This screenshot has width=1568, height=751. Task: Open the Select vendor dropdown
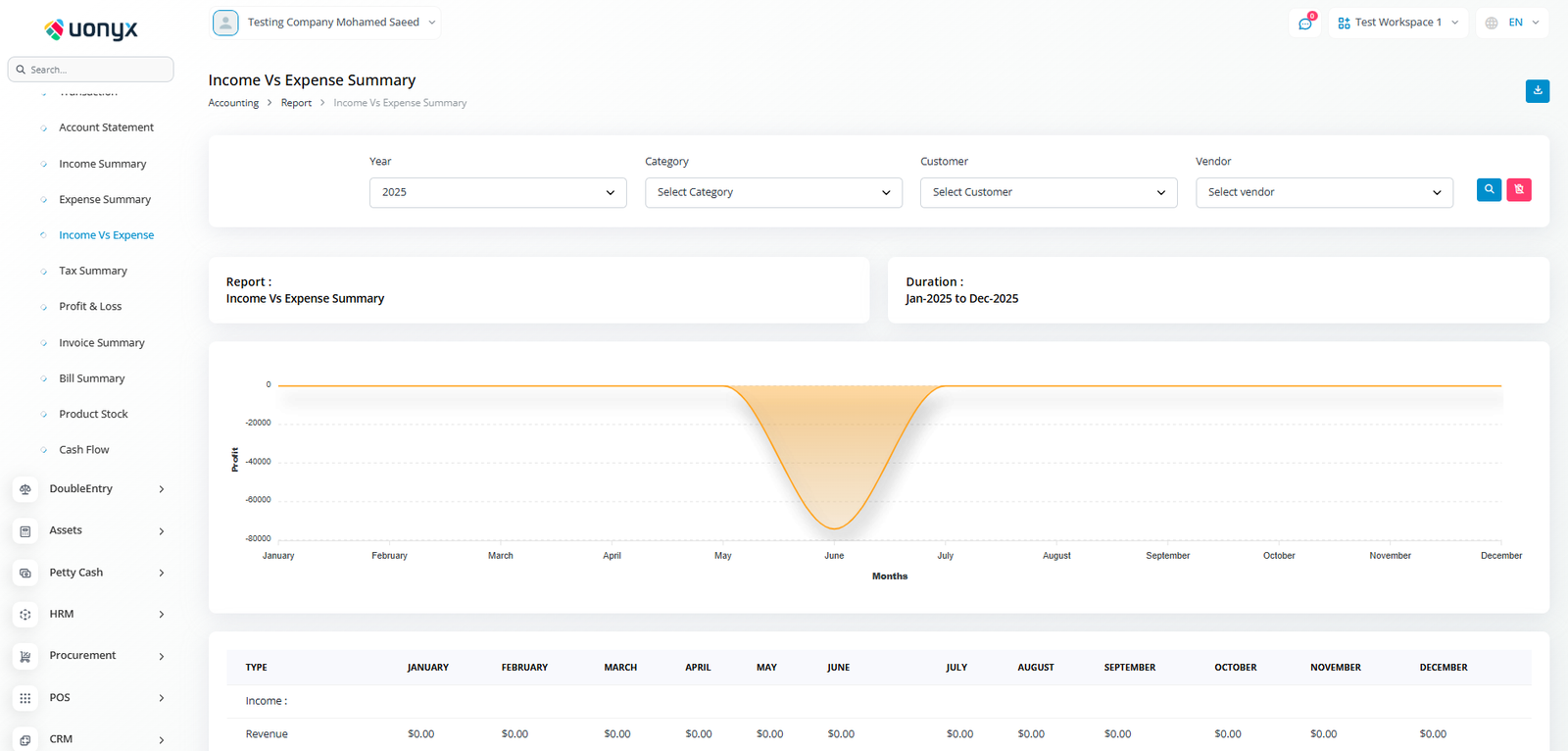(1323, 192)
